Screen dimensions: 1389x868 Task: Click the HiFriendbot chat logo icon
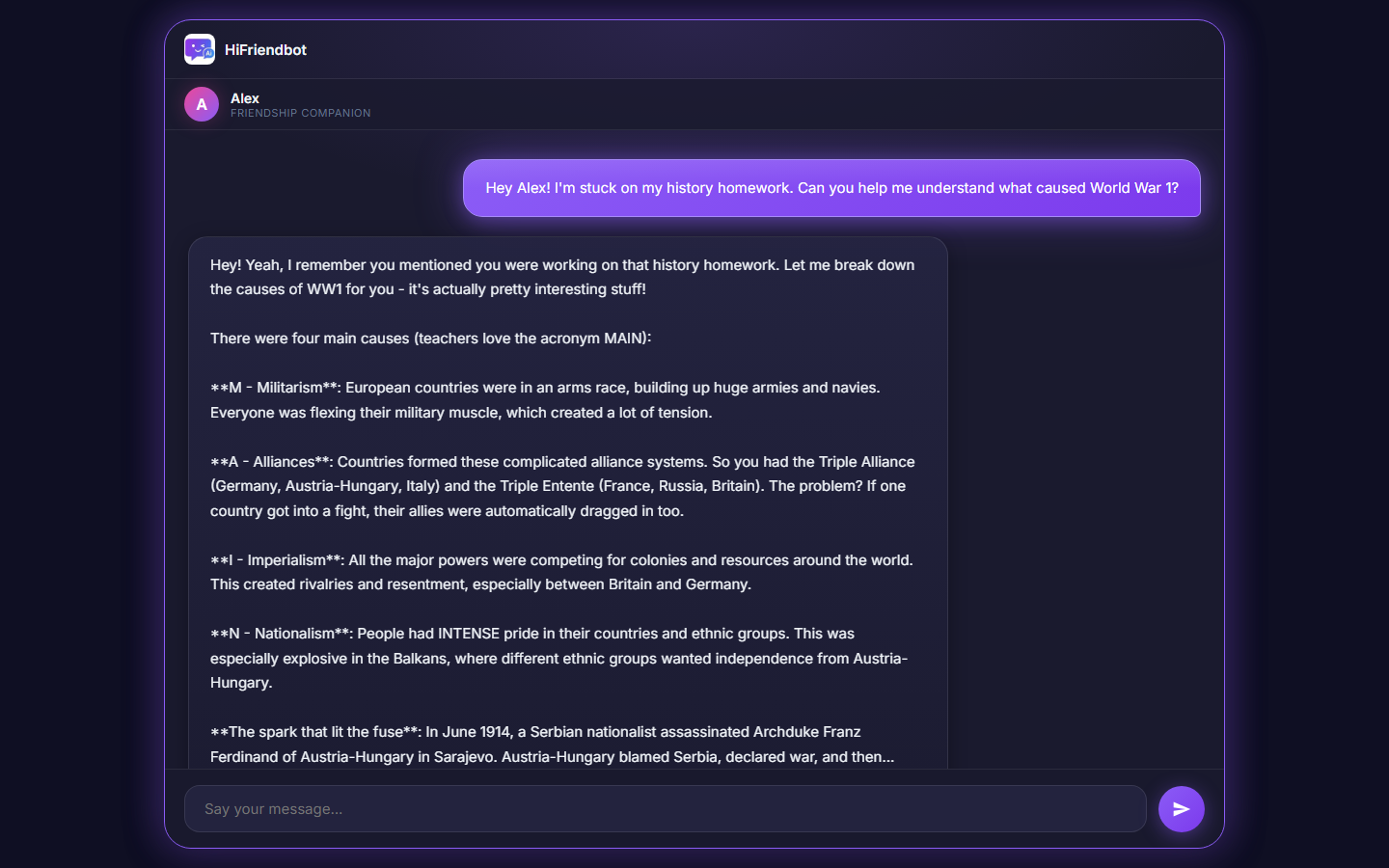point(200,49)
